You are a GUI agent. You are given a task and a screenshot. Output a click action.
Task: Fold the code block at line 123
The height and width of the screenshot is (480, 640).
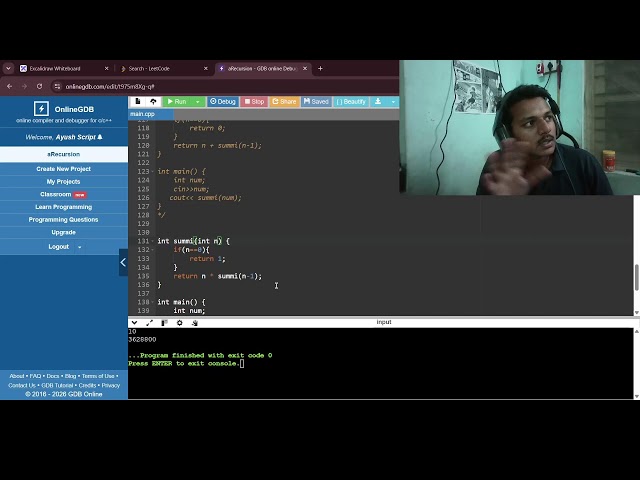[153, 171]
